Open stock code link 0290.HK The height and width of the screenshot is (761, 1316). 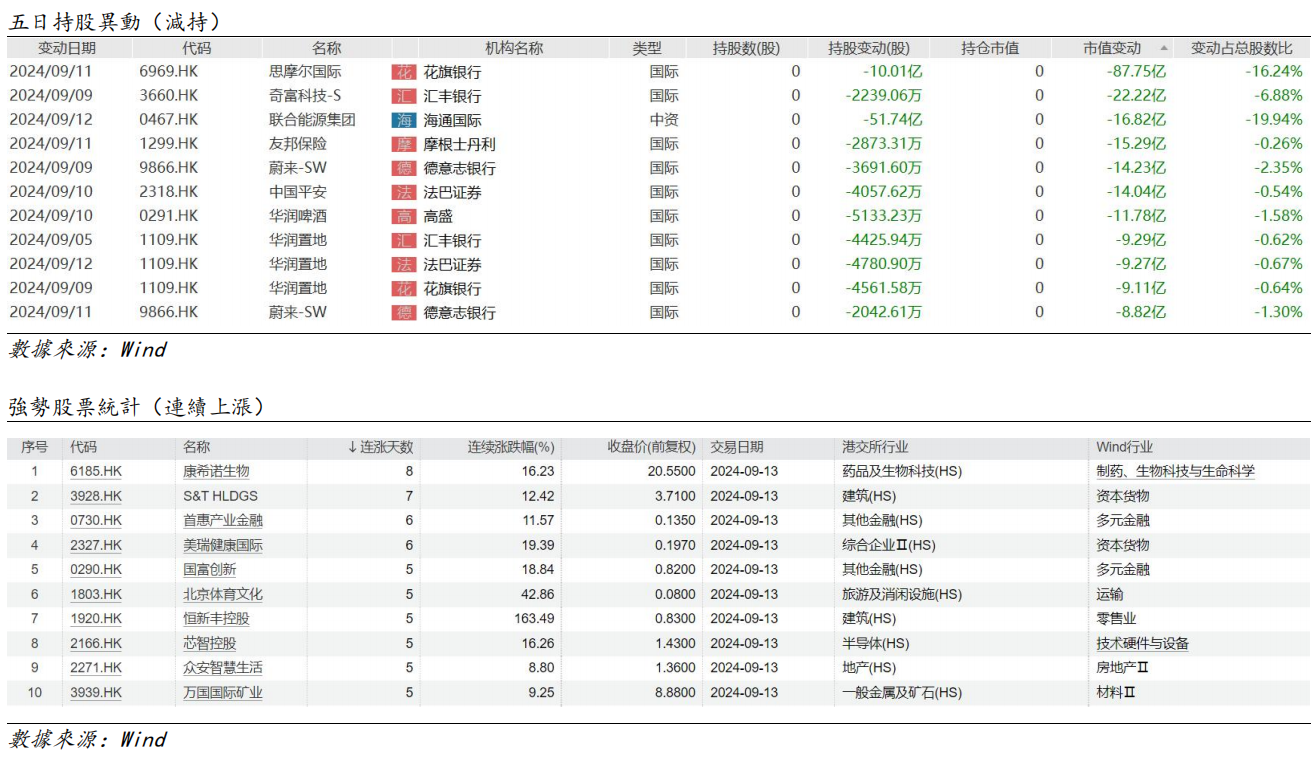tap(96, 569)
